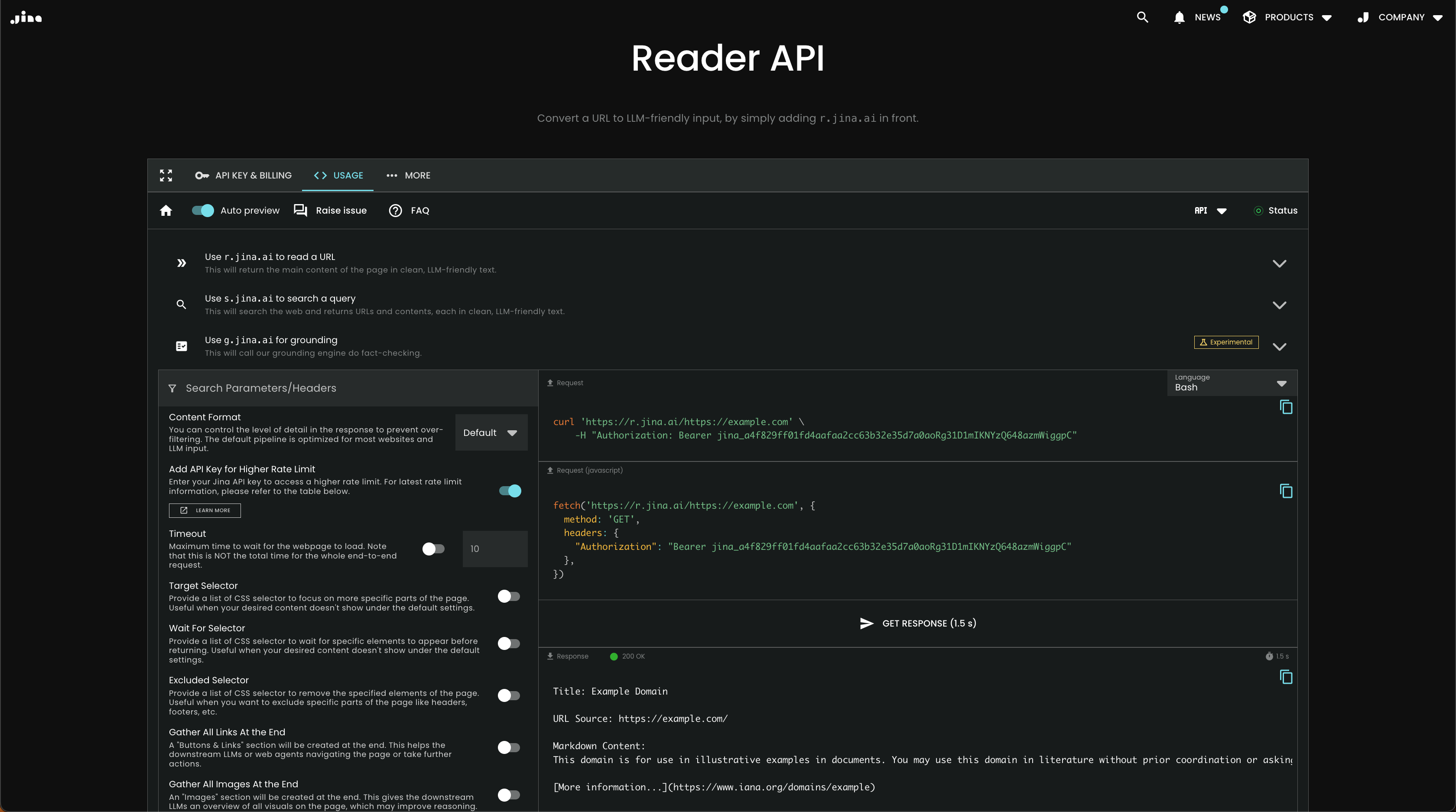This screenshot has height=812, width=1456.
Task: Enable the Excluded Selector toggle
Action: point(509,695)
